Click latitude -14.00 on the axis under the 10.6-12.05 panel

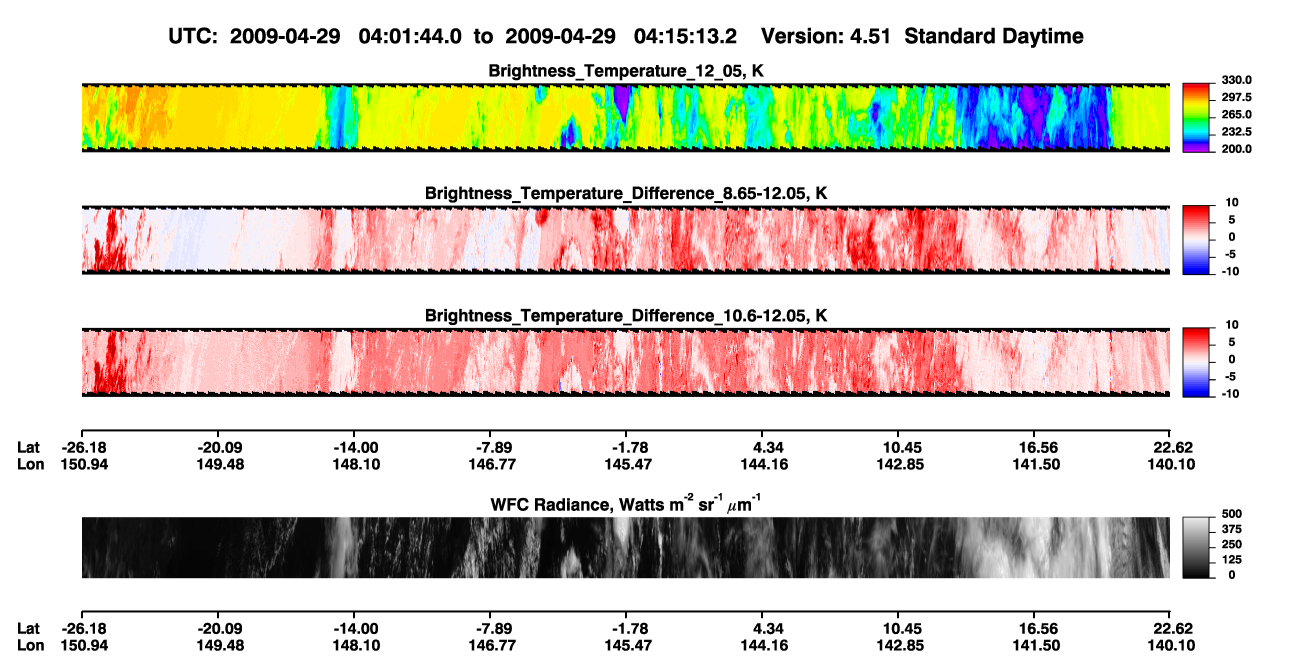point(354,448)
